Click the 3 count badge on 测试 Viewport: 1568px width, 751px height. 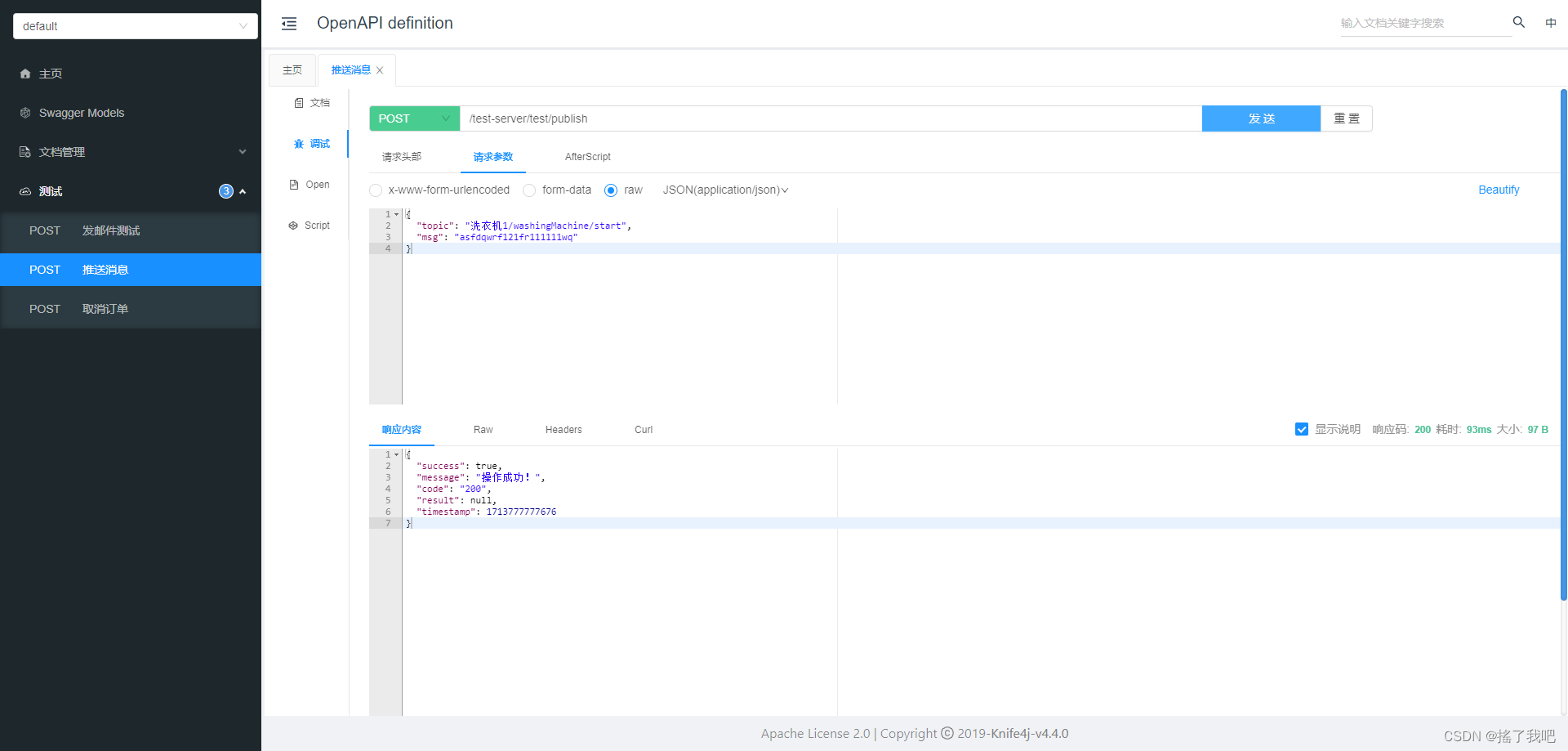[226, 191]
